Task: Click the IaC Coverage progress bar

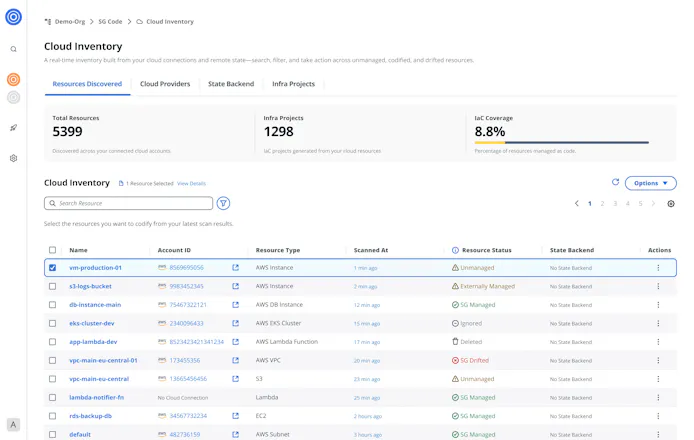Action: tap(562, 143)
